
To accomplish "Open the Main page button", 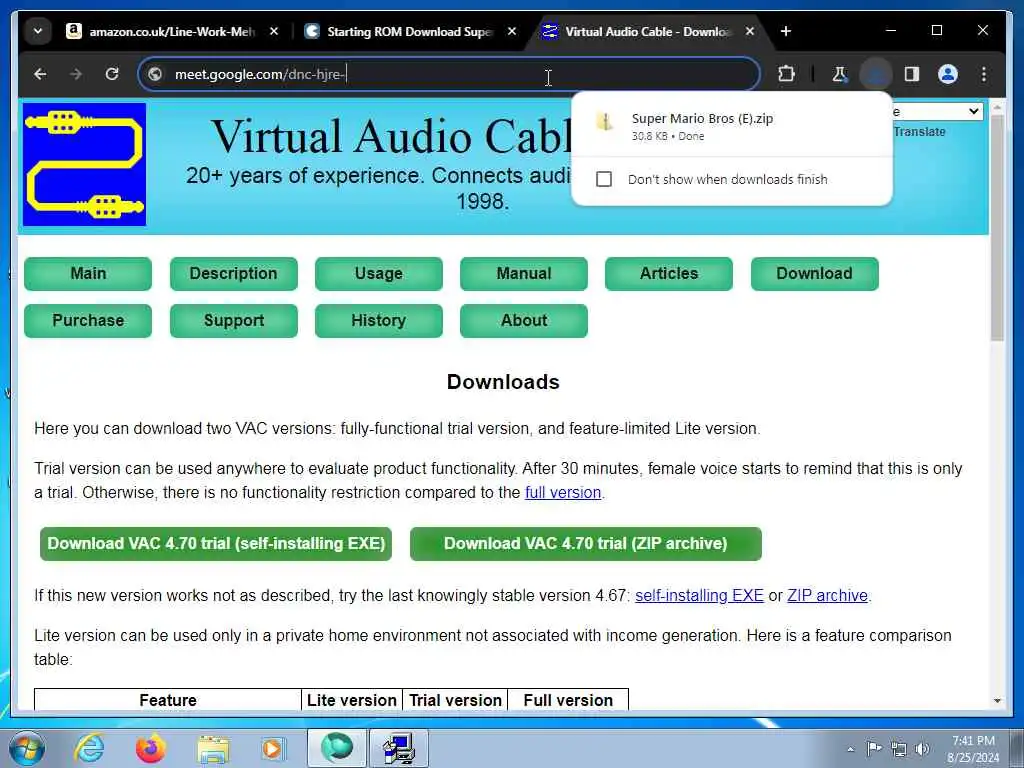I will (88, 274).
